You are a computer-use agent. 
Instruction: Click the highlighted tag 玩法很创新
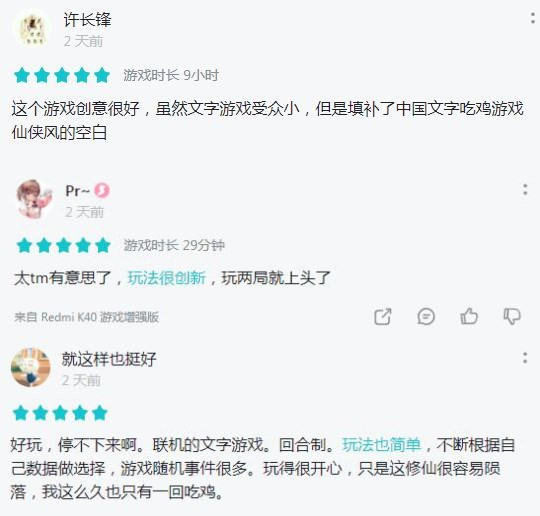tap(167, 278)
